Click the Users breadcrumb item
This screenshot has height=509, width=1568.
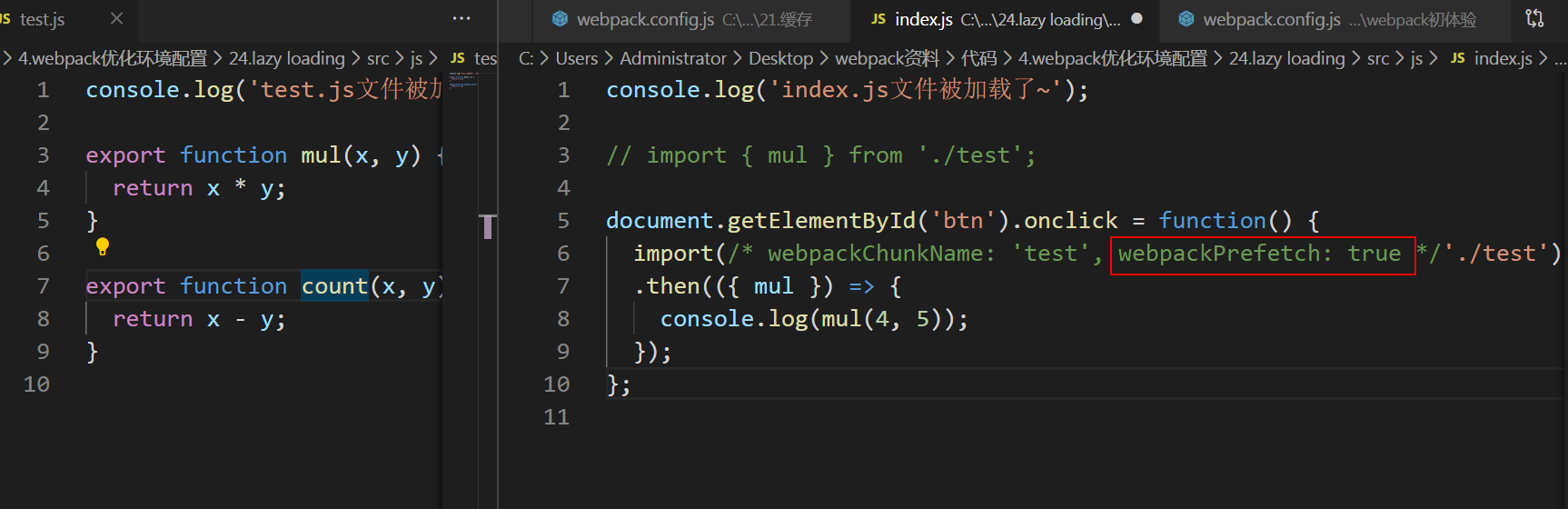576,58
